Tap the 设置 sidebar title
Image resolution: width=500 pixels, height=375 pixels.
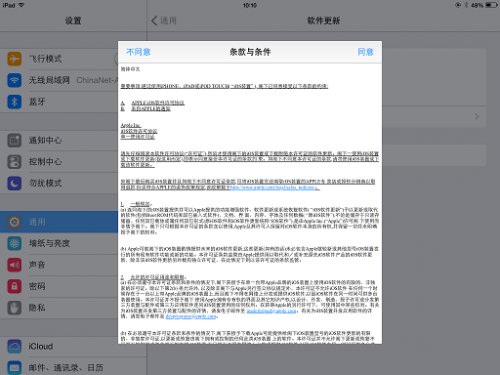coord(73,21)
